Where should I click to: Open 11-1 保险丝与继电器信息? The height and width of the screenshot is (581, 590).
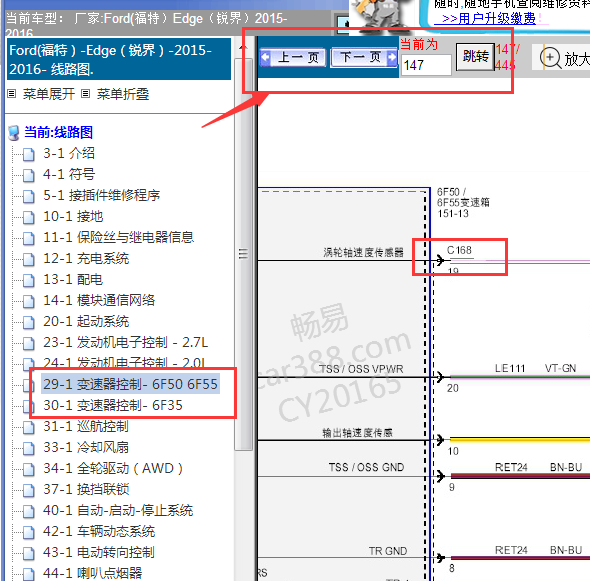click(x=119, y=237)
